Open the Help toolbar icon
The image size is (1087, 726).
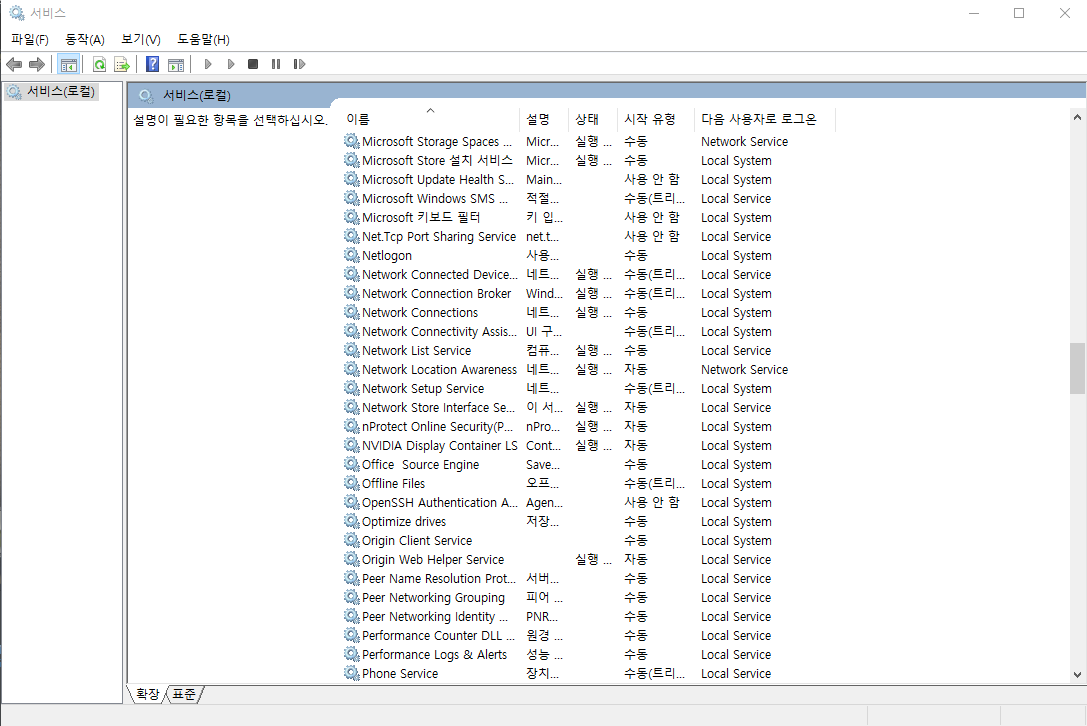[x=153, y=64]
